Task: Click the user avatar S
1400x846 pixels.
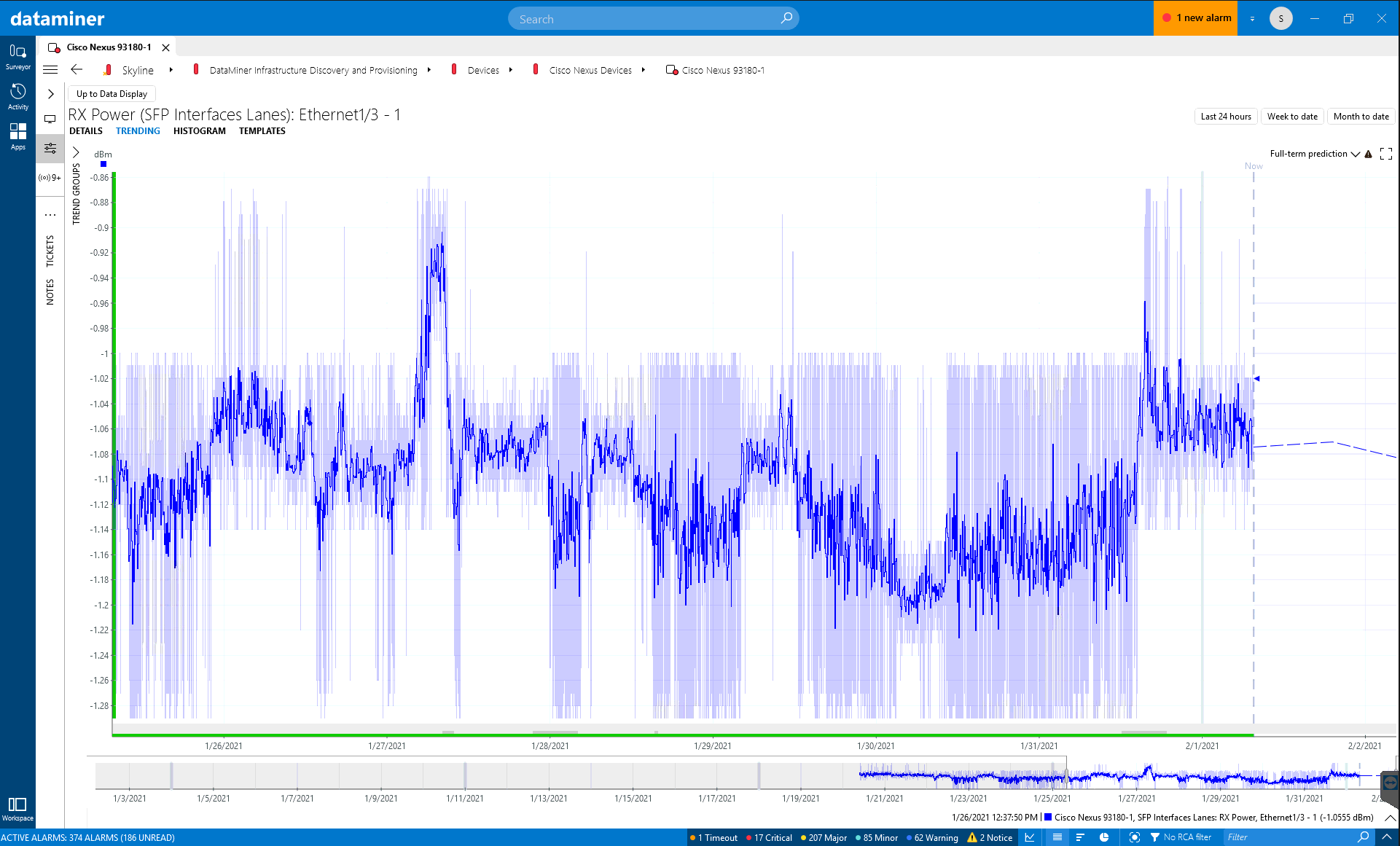Action: pyautogui.click(x=1280, y=18)
